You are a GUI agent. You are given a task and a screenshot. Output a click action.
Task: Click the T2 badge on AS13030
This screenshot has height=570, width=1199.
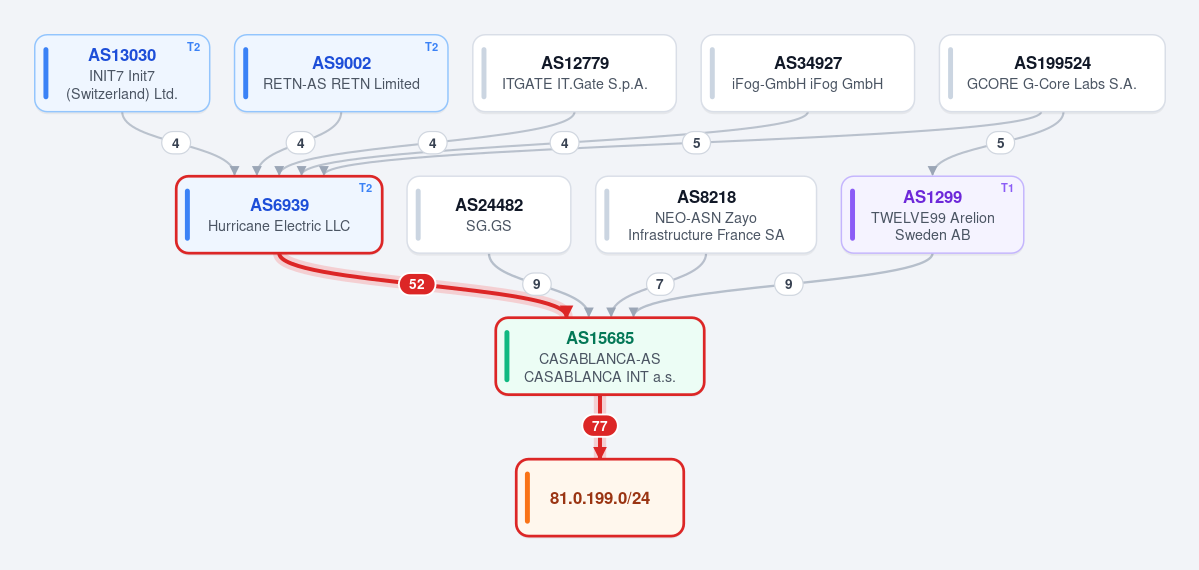193,47
